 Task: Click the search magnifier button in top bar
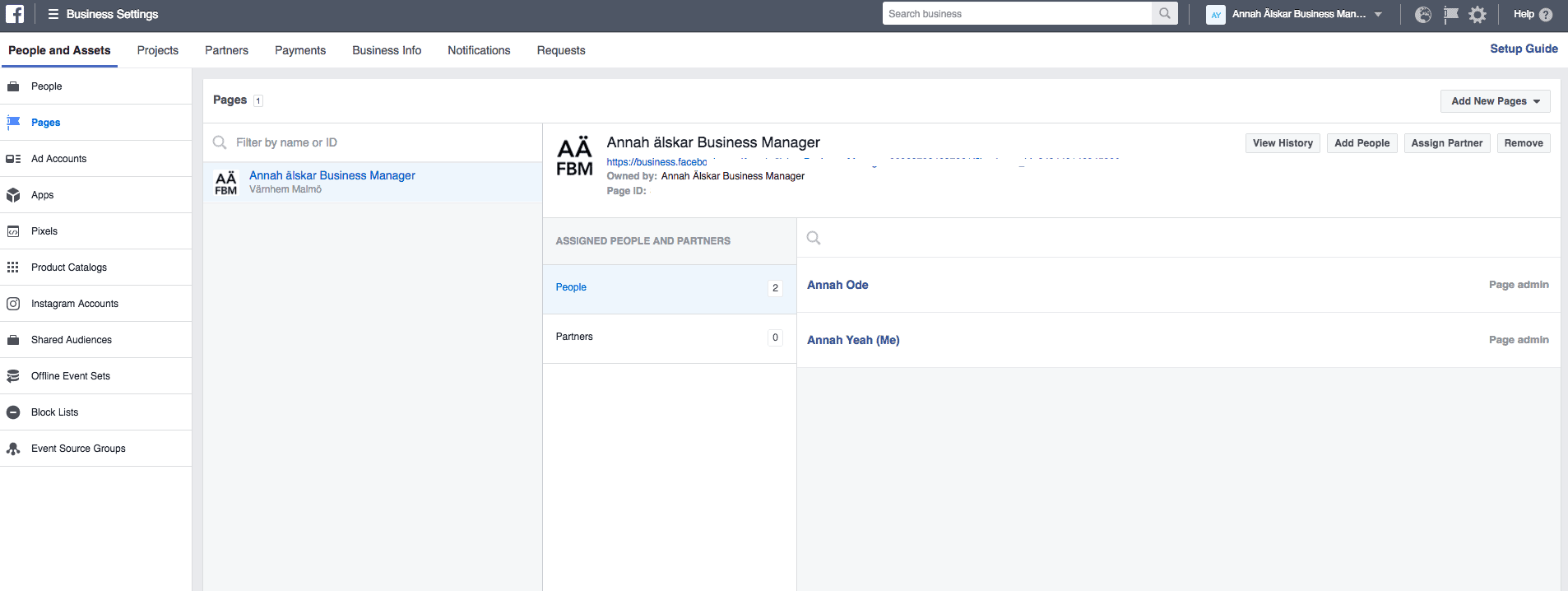[x=1164, y=14]
